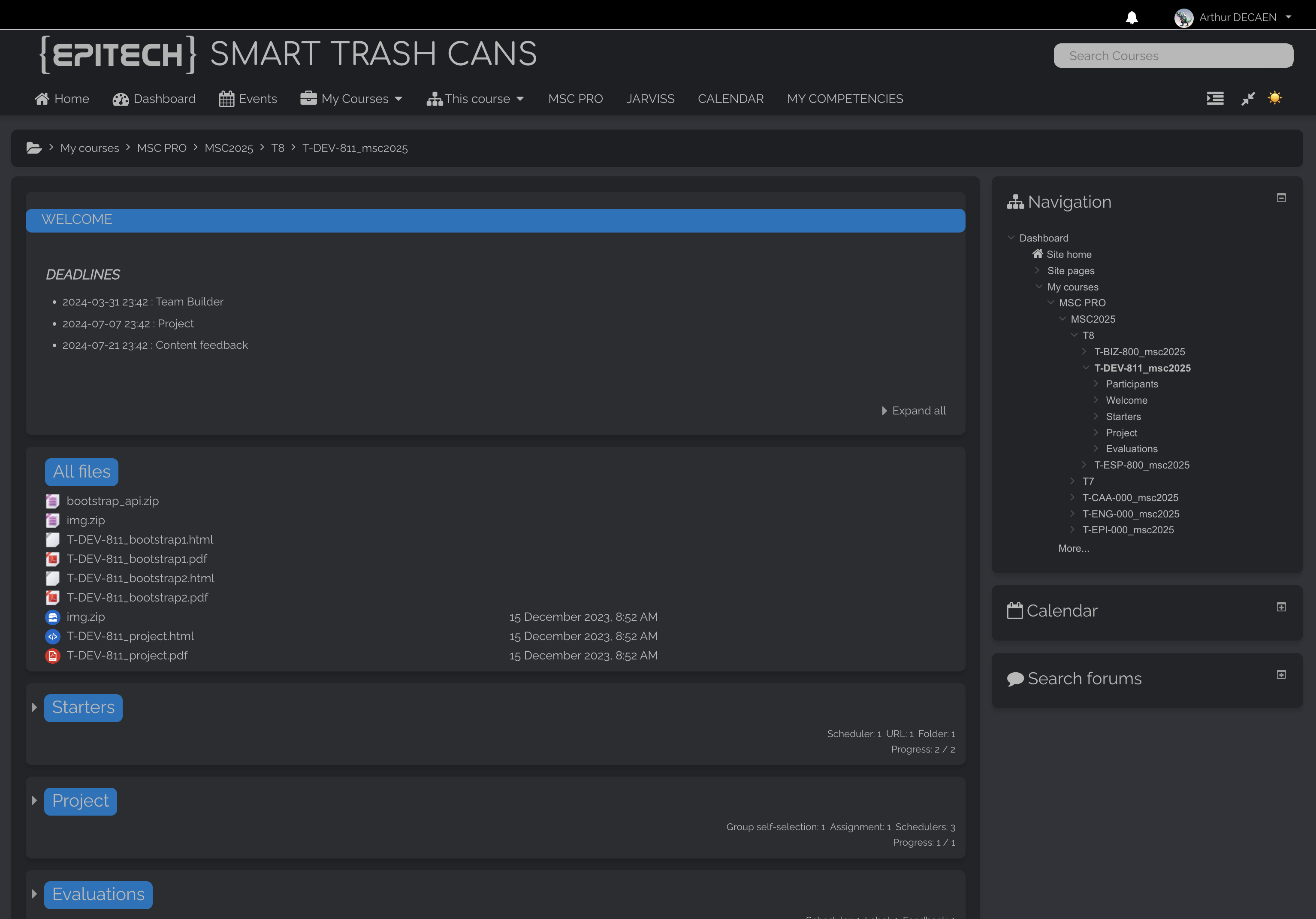The width and height of the screenshot is (1316, 919).
Task: Click into the Search Courses field
Action: tap(1173, 56)
